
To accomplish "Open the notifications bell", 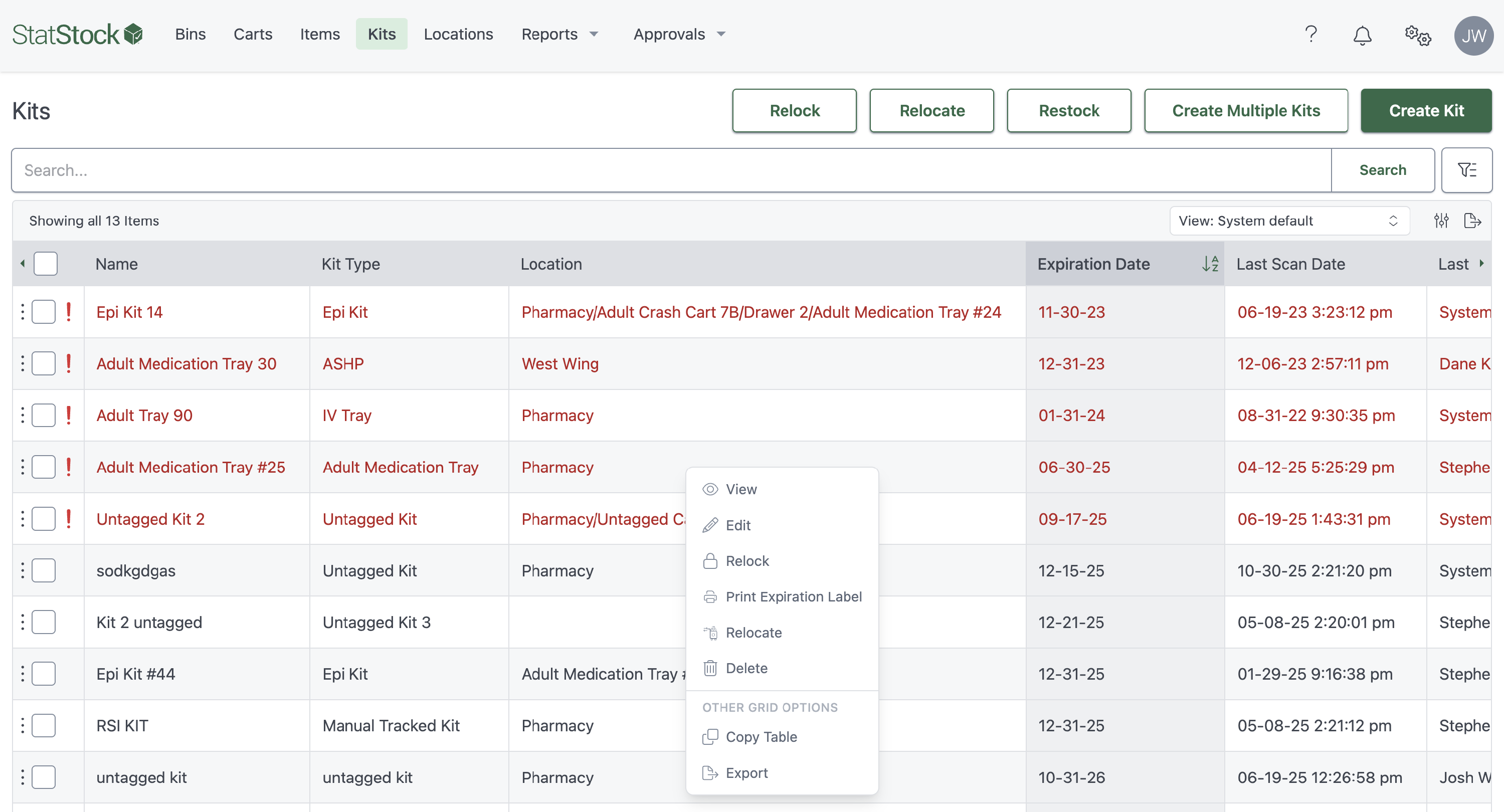I will 1362,36.
